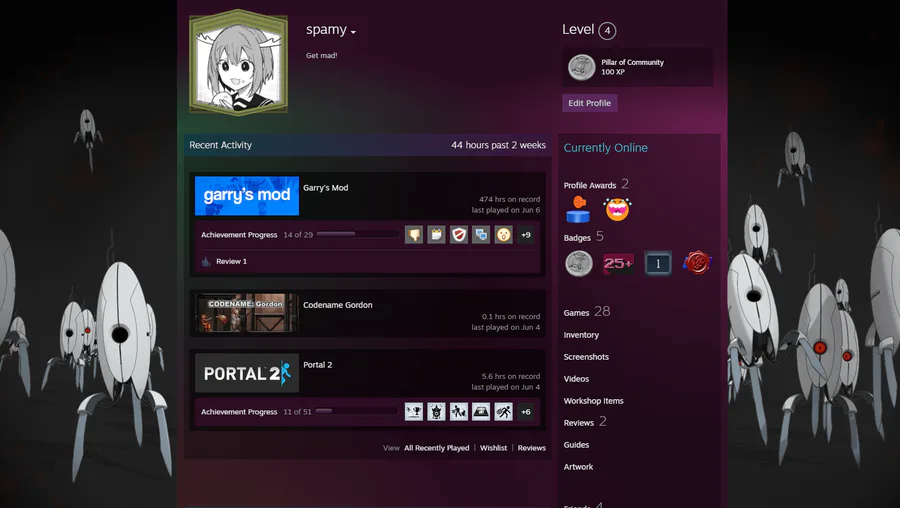Open Reviews from the View footer links

[532, 448]
